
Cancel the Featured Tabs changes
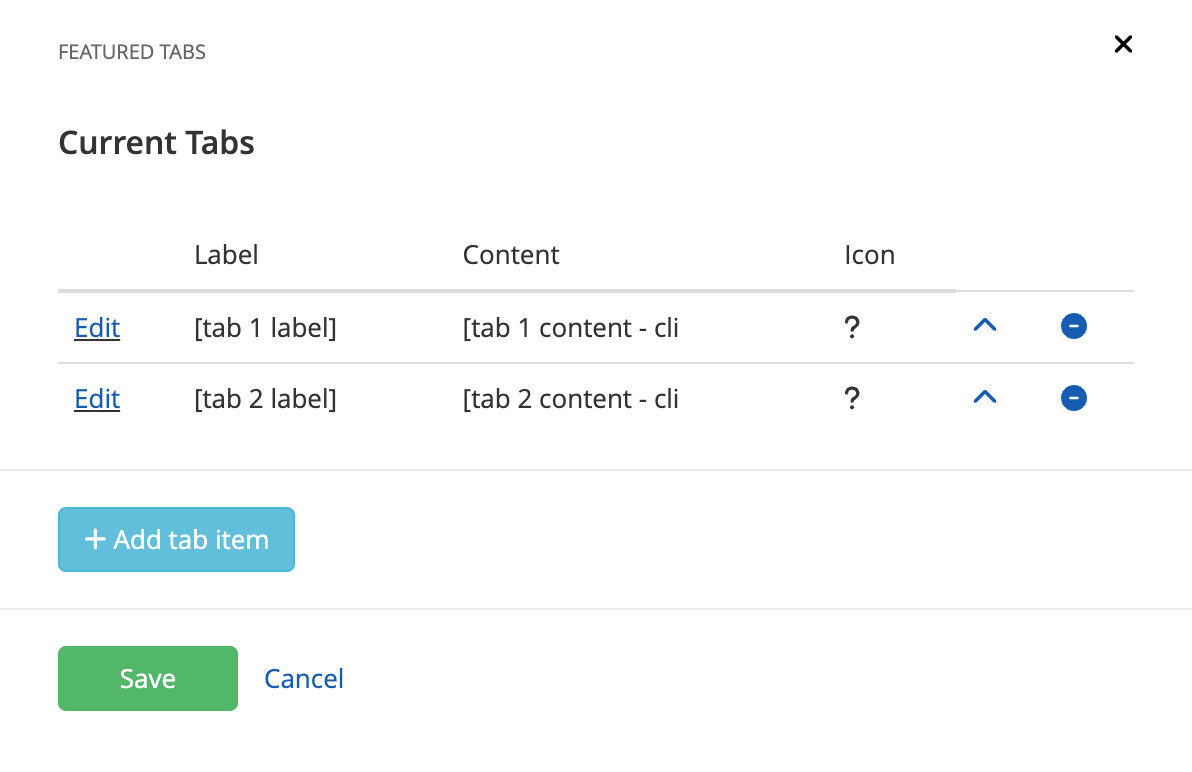tap(303, 678)
